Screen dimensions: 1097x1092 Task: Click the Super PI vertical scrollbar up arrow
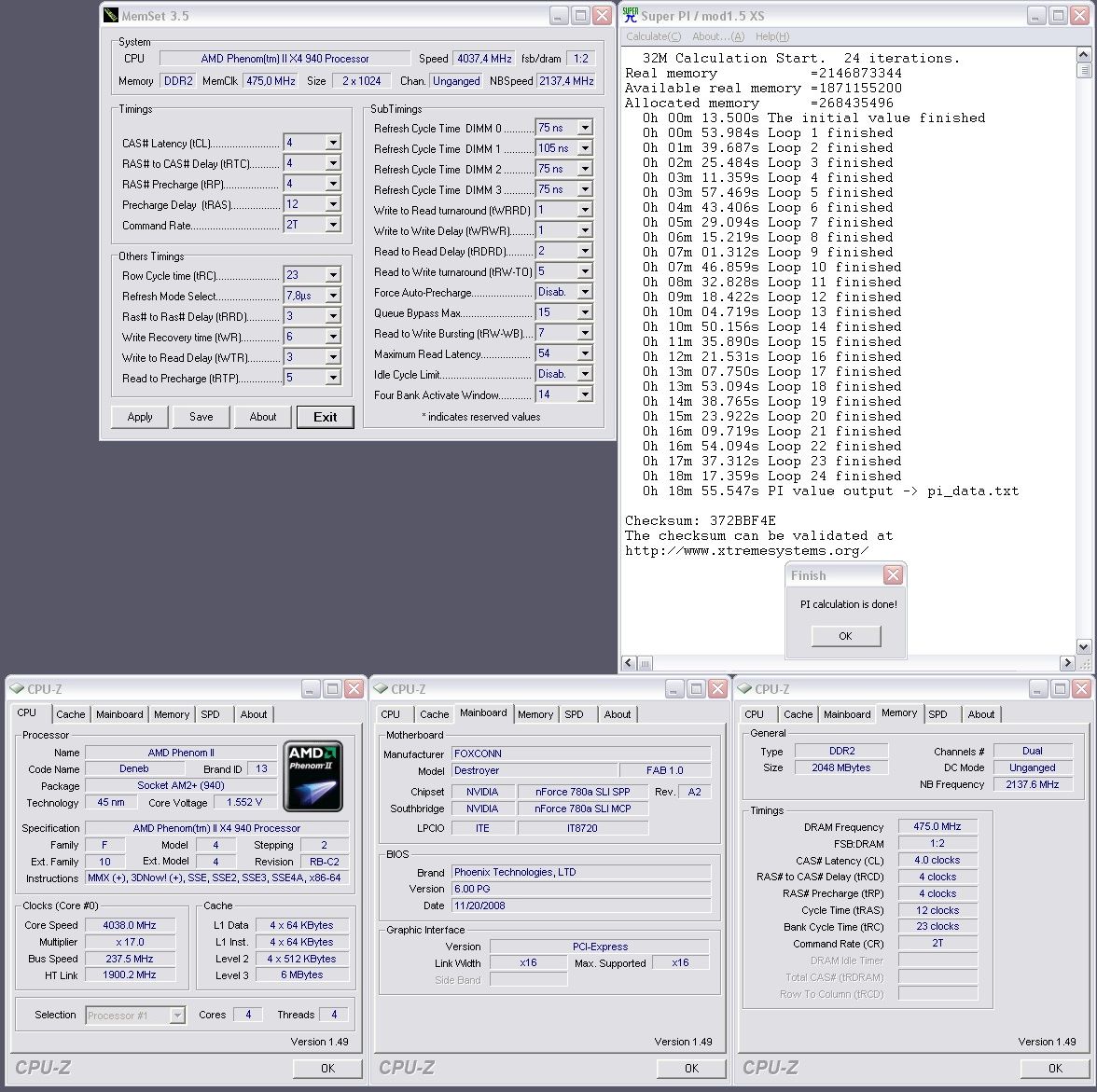tap(1083, 54)
